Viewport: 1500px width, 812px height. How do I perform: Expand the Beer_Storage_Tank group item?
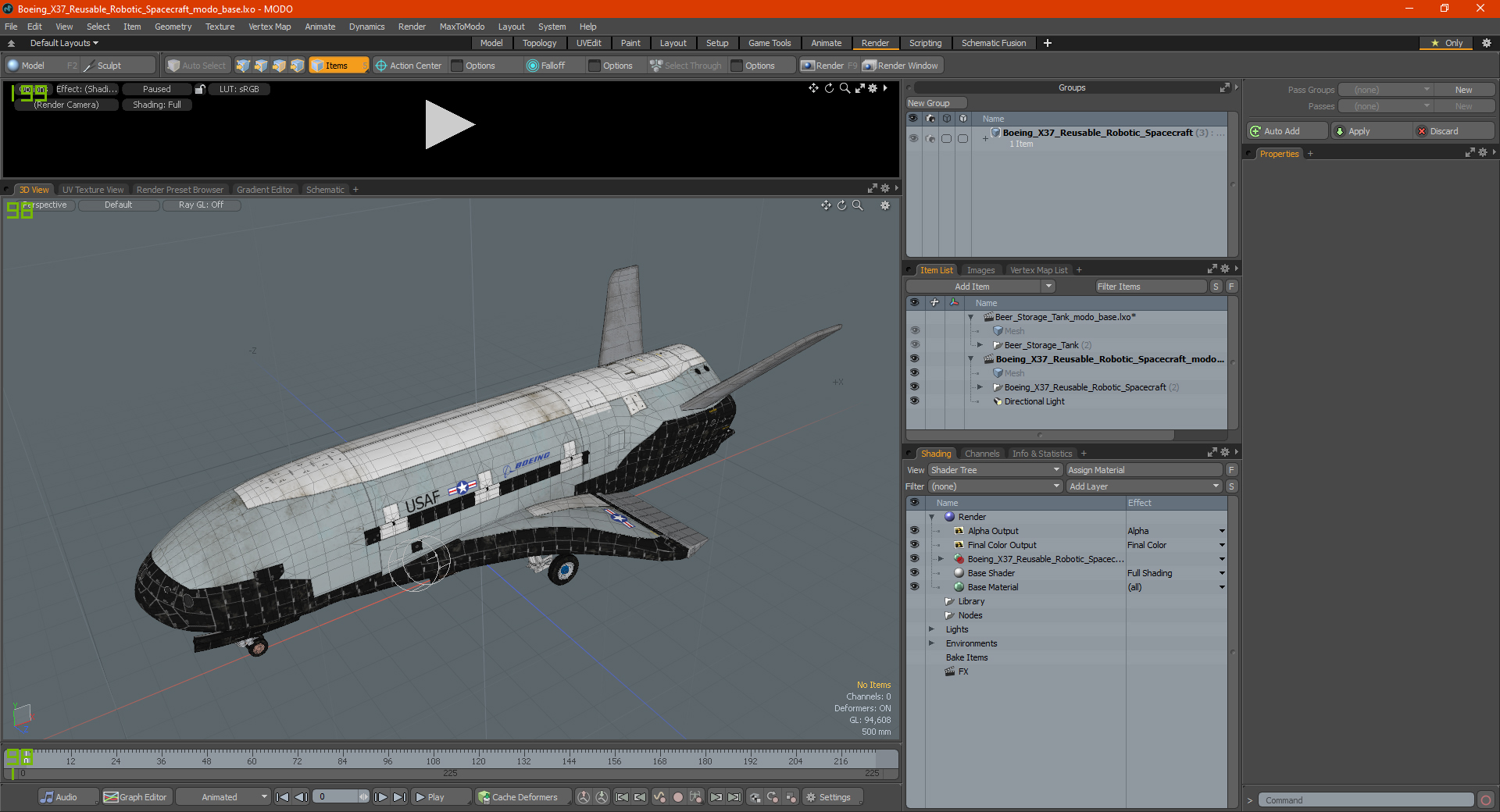[x=980, y=345]
